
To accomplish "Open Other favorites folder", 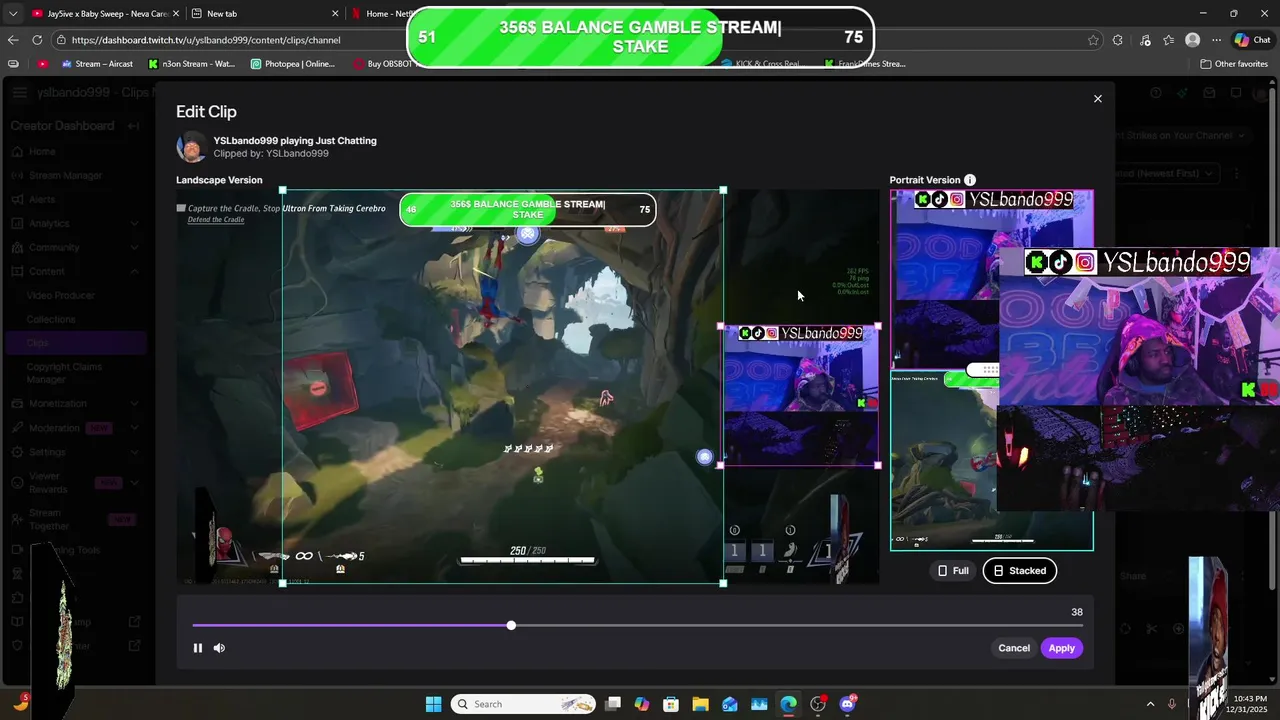I will click(1234, 64).
